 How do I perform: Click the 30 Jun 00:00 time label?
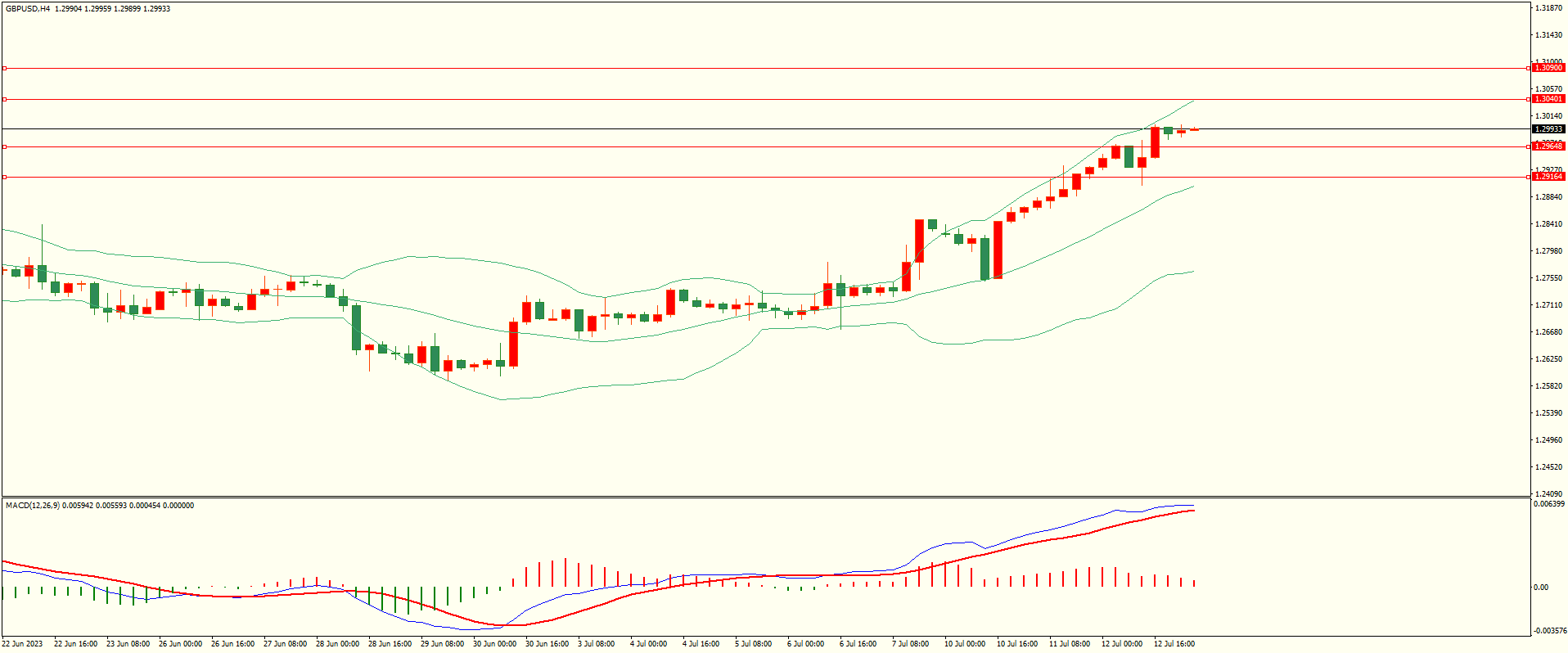tap(494, 644)
